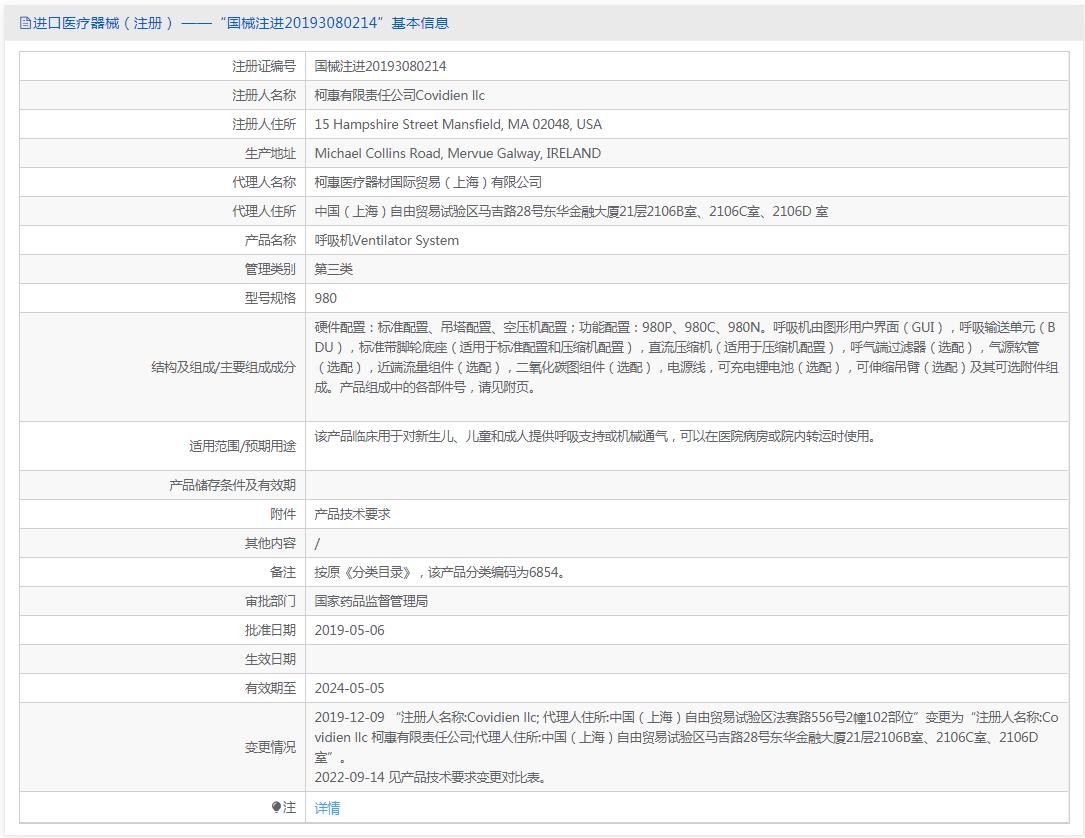The height and width of the screenshot is (838, 1085).
Task: Click structure description starting 硬件配置
Action: [686, 358]
